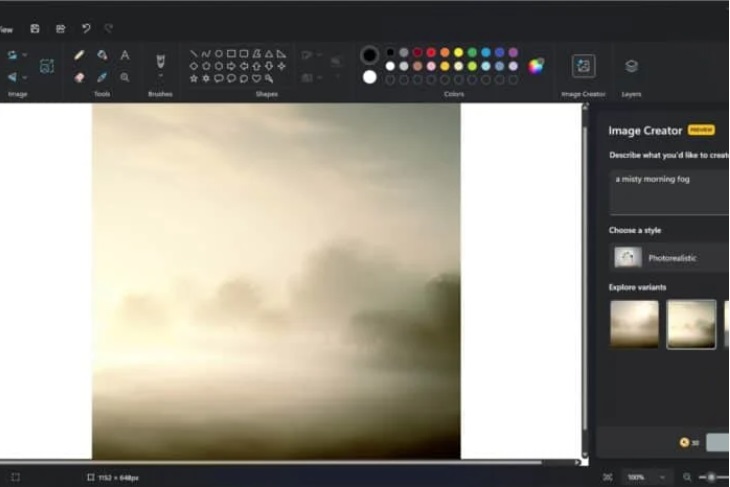Choose the purple swatch in top row

pos(513,53)
